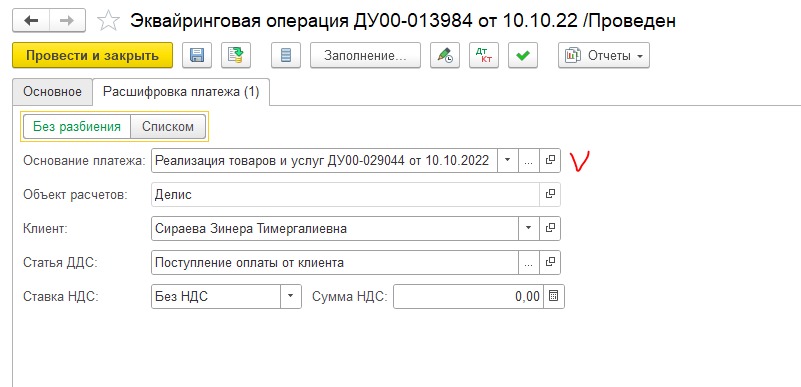Add document to favorites with star
The width and height of the screenshot is (801, 387).
pos(108,21)
